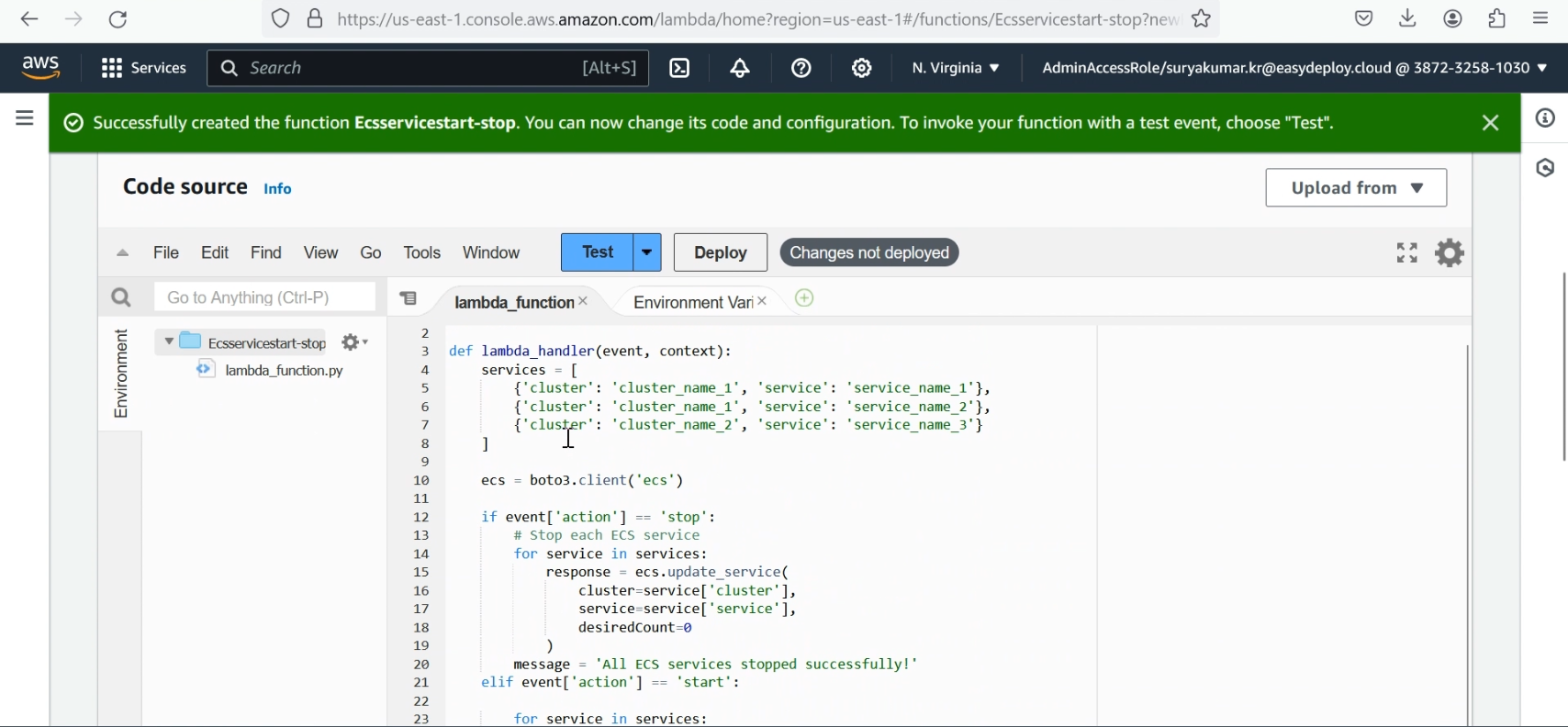
Task: Focus the AWS console search box
Action: click(428, 68)
